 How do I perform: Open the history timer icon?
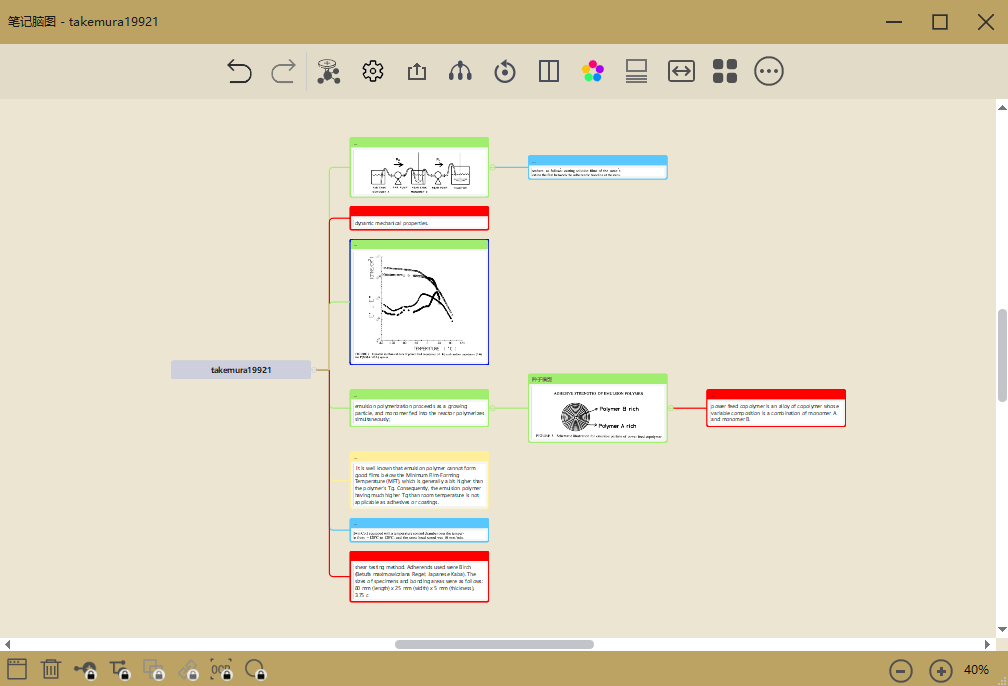point(504,71)
